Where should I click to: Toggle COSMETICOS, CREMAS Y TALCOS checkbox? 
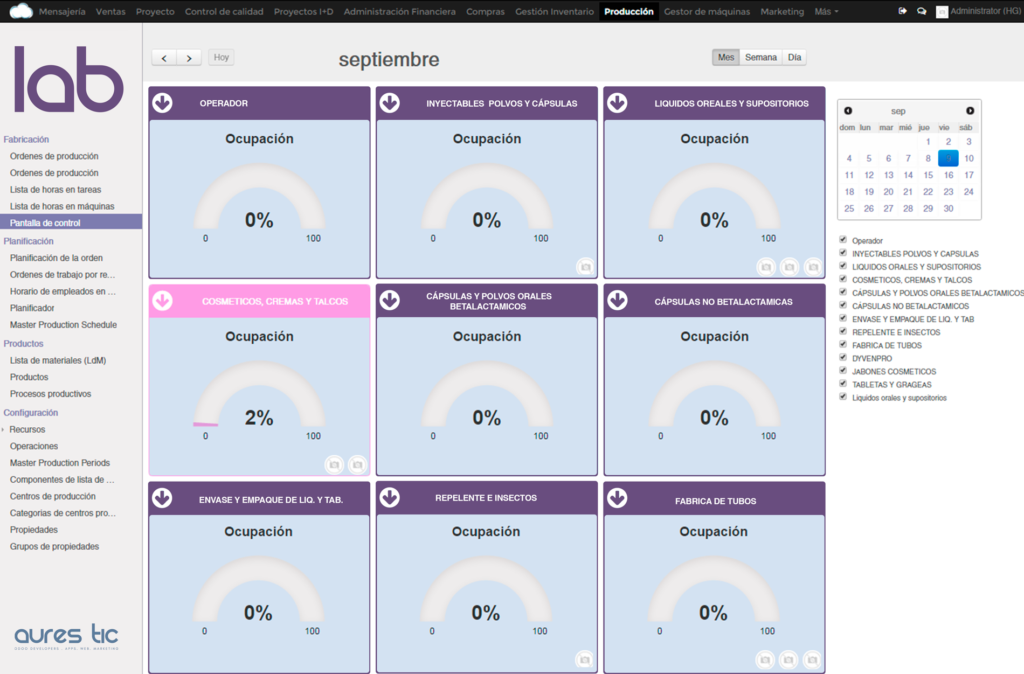click(x=843, y=279)
